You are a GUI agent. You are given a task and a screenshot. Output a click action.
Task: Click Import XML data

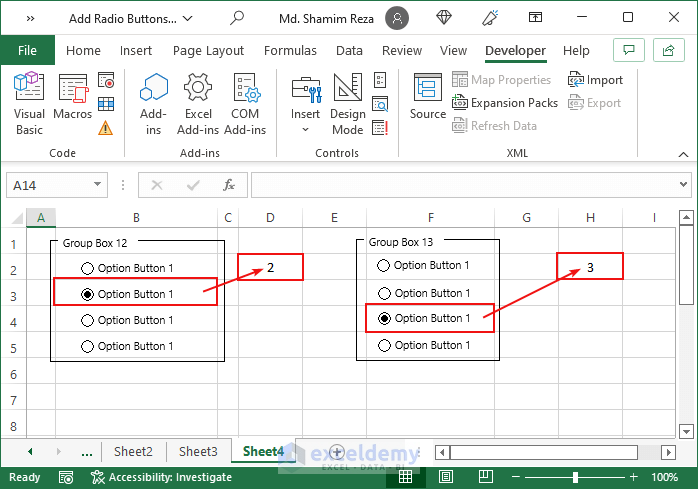click(595, 80)
